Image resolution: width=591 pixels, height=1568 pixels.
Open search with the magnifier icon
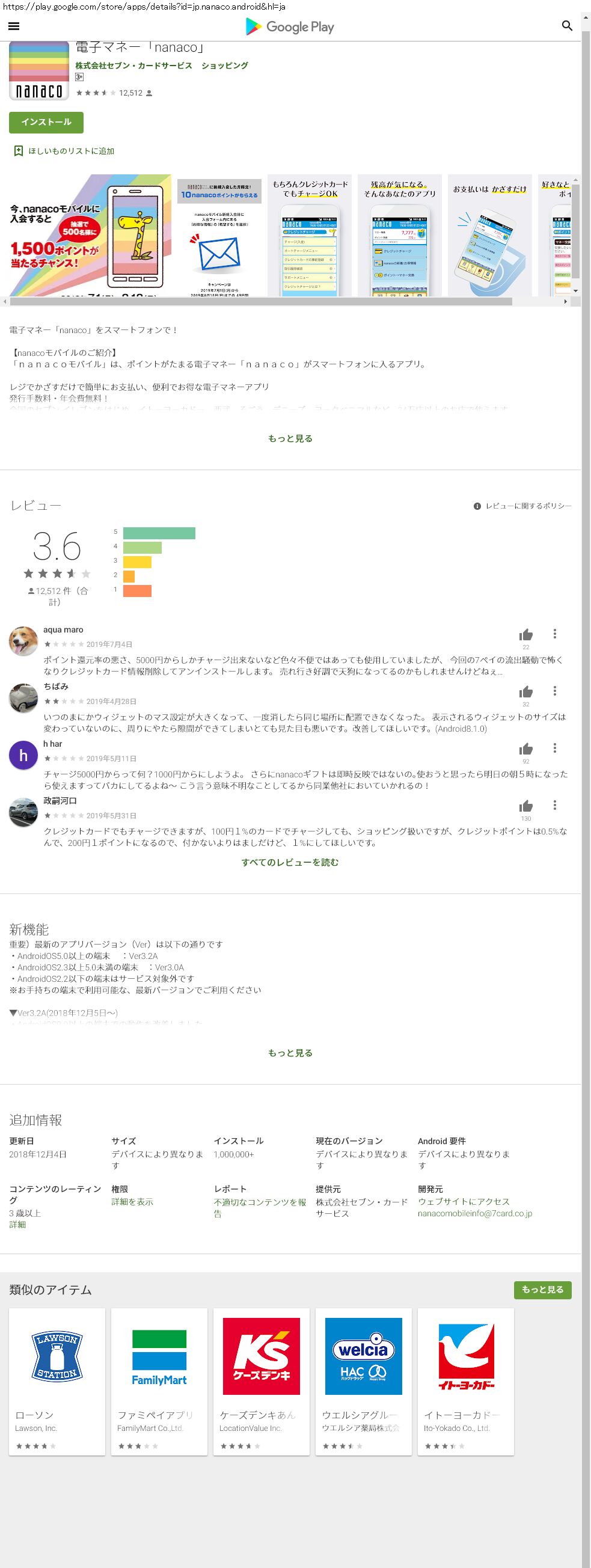(x=567, y=26)
